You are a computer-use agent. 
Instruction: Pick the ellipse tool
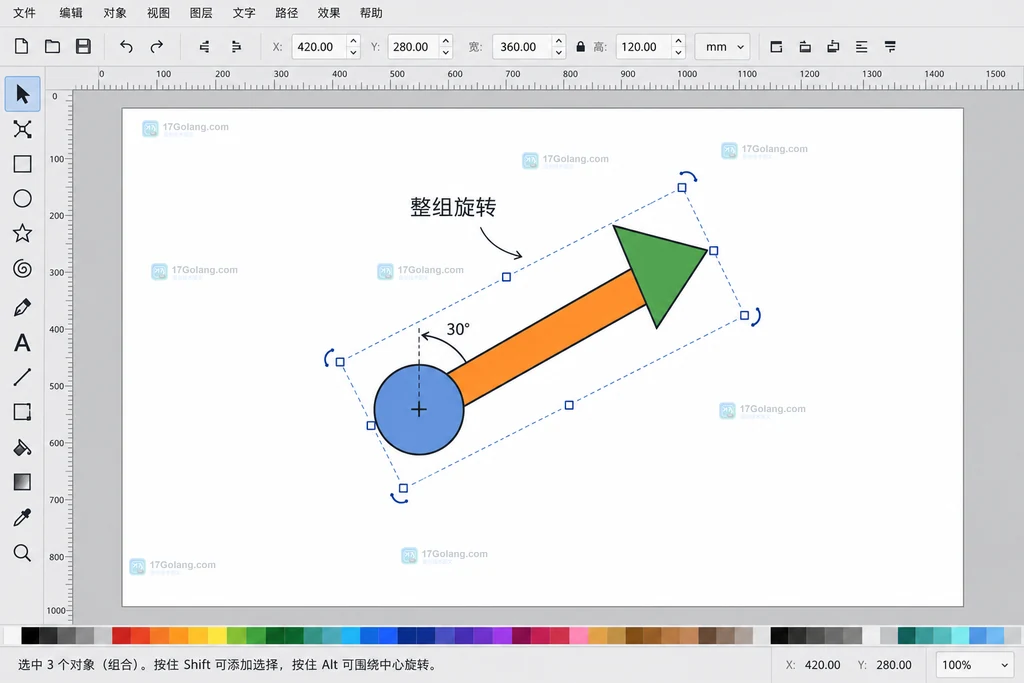click(22, 199)
